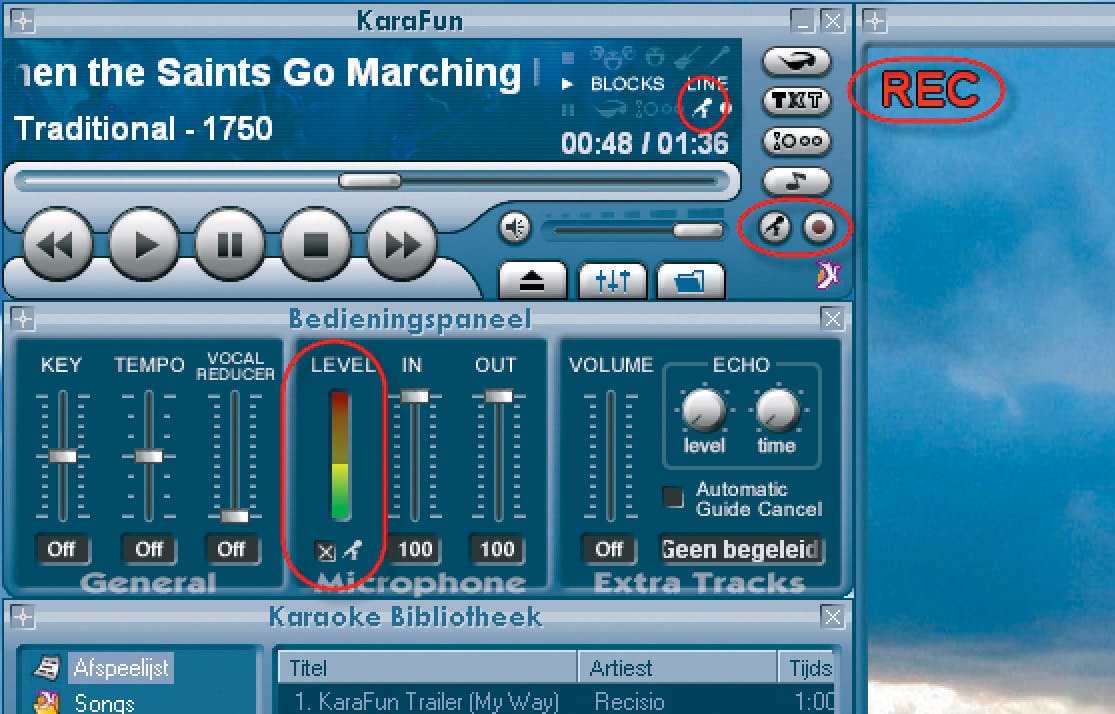
Task: Adjust the microphone OUT slider handle
Action: (x=498, y=396)
